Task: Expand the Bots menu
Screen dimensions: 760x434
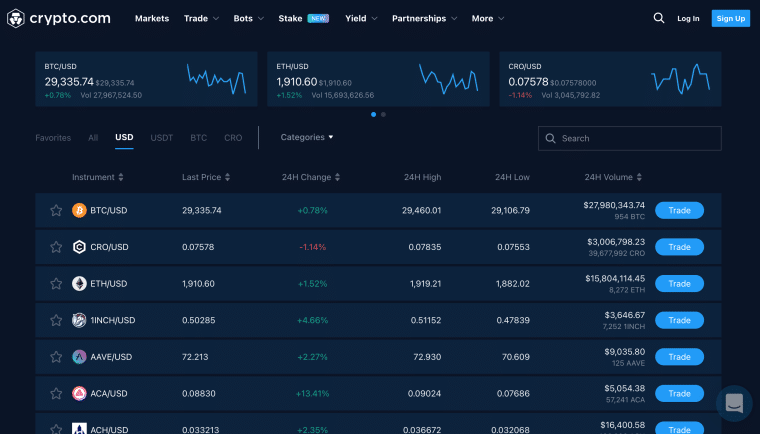Action: (x=249, y=18)
